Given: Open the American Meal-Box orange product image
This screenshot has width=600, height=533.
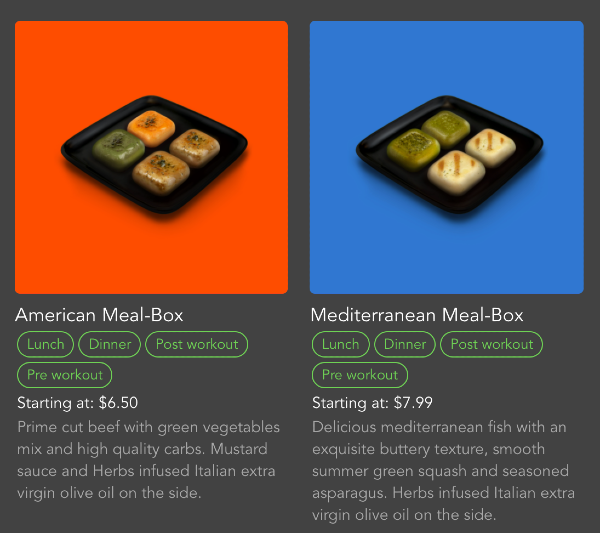Looking at the screenshot, I should 152,157.
